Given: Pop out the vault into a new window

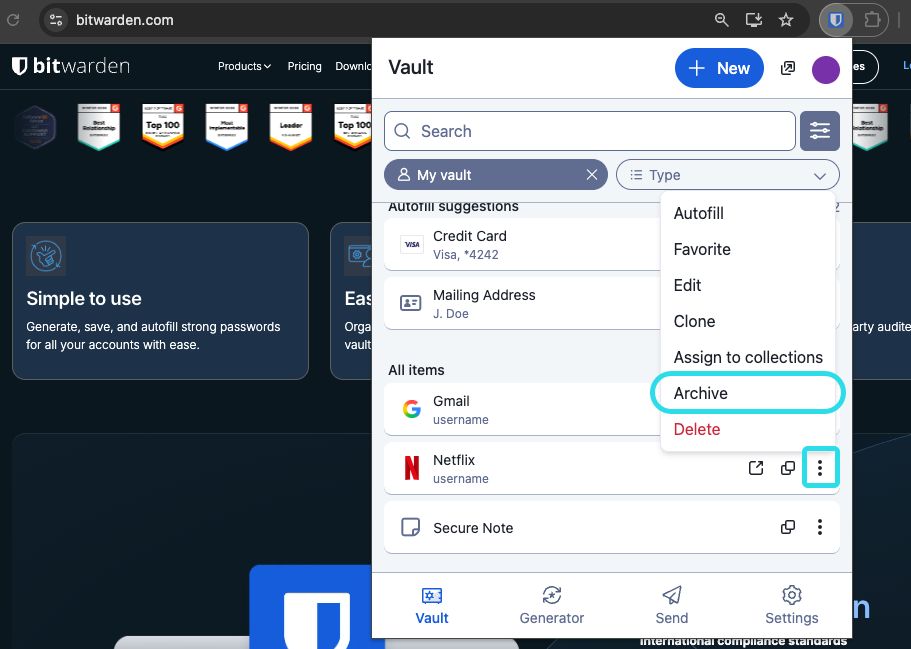Looking at the screenshot, I should 788,67.
